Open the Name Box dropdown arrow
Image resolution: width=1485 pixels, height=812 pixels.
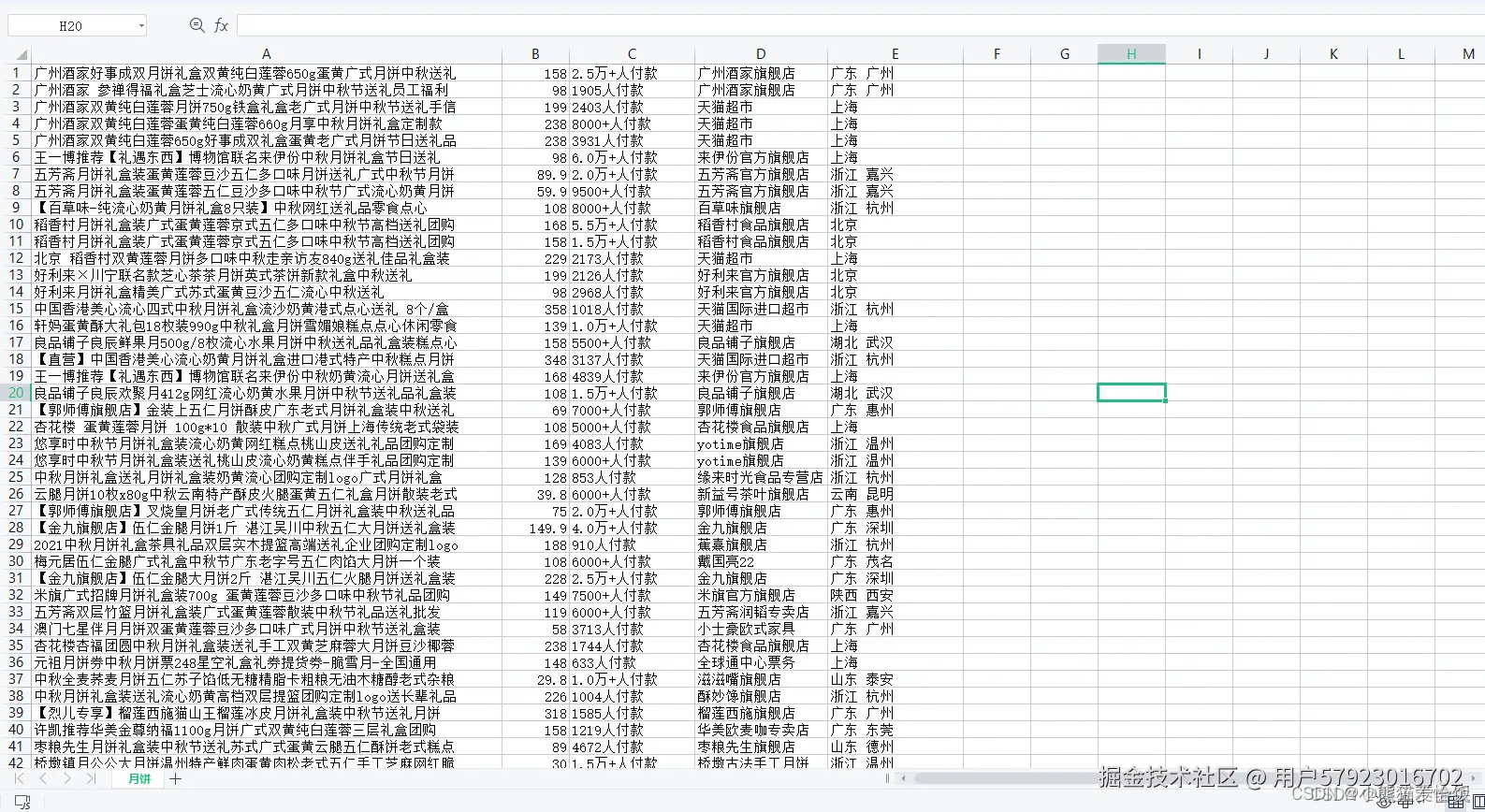[x=141, y=26]
